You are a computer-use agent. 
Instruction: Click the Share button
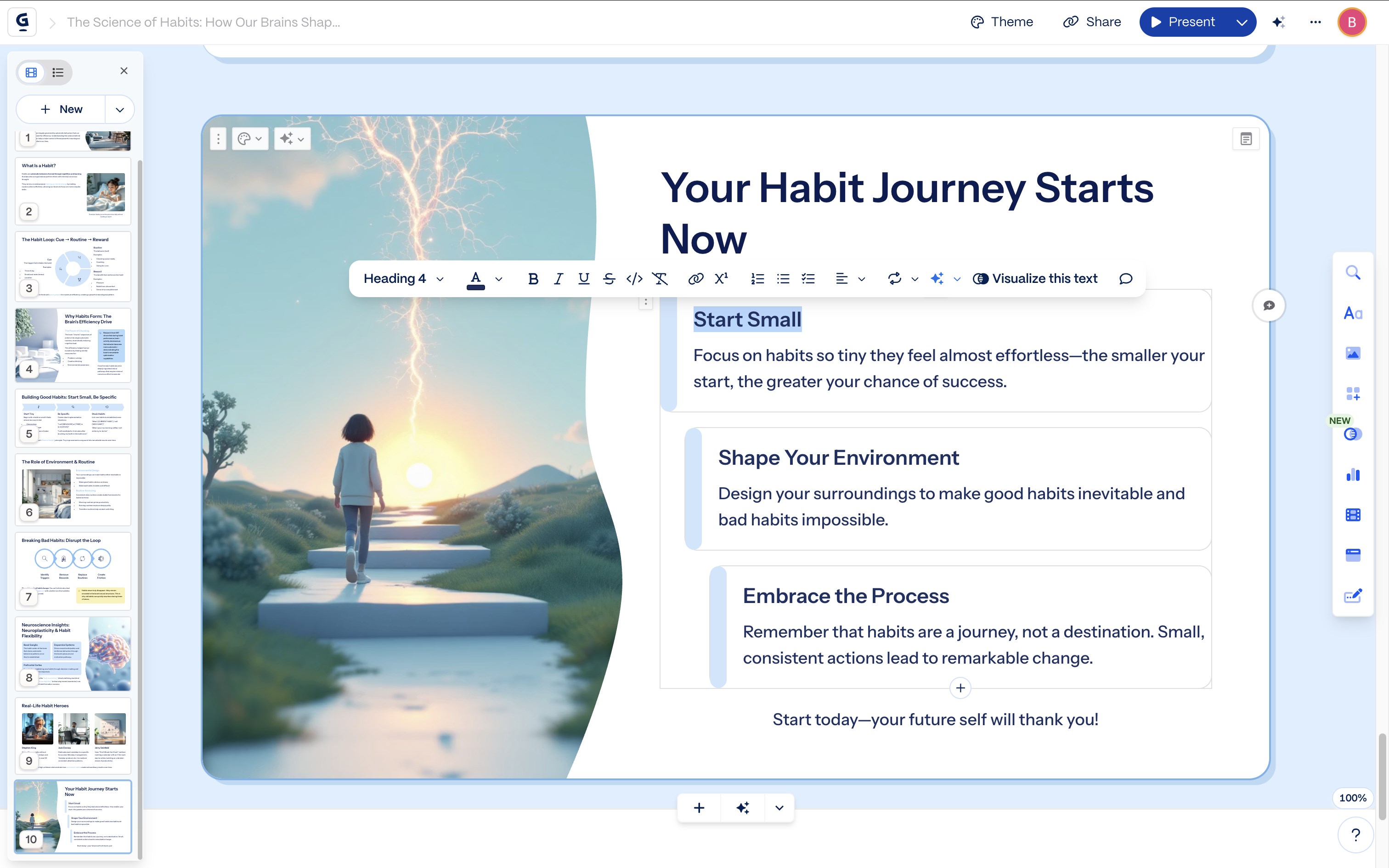[x=1092, y=23]
